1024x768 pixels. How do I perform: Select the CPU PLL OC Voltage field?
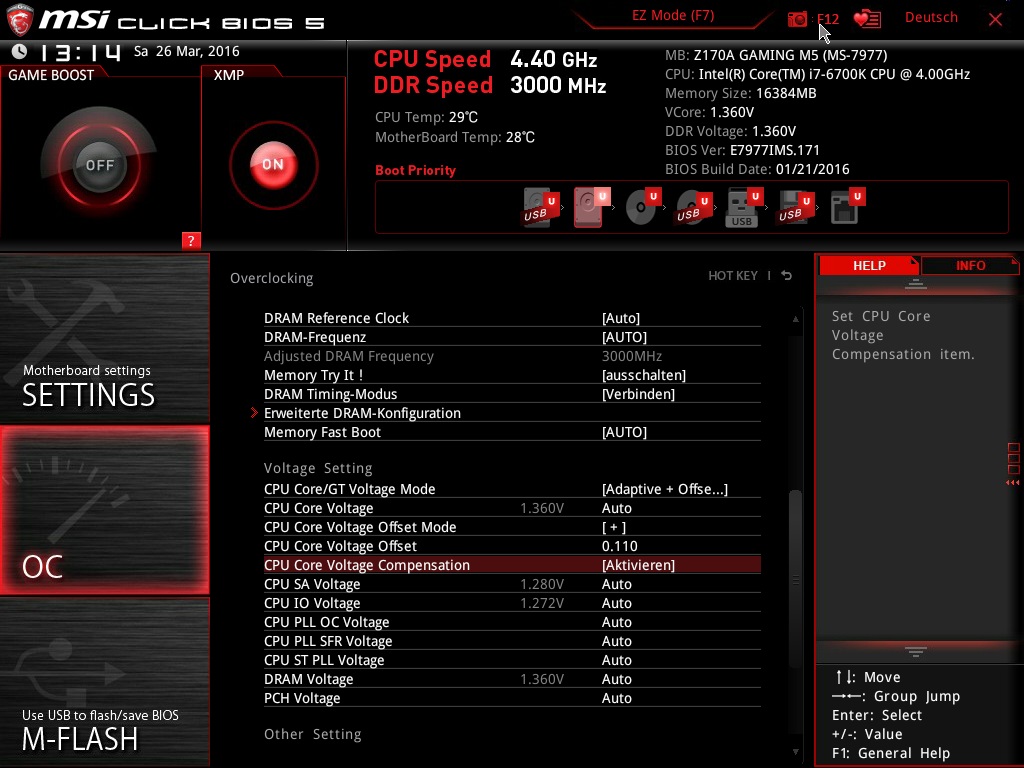point(512,622)
